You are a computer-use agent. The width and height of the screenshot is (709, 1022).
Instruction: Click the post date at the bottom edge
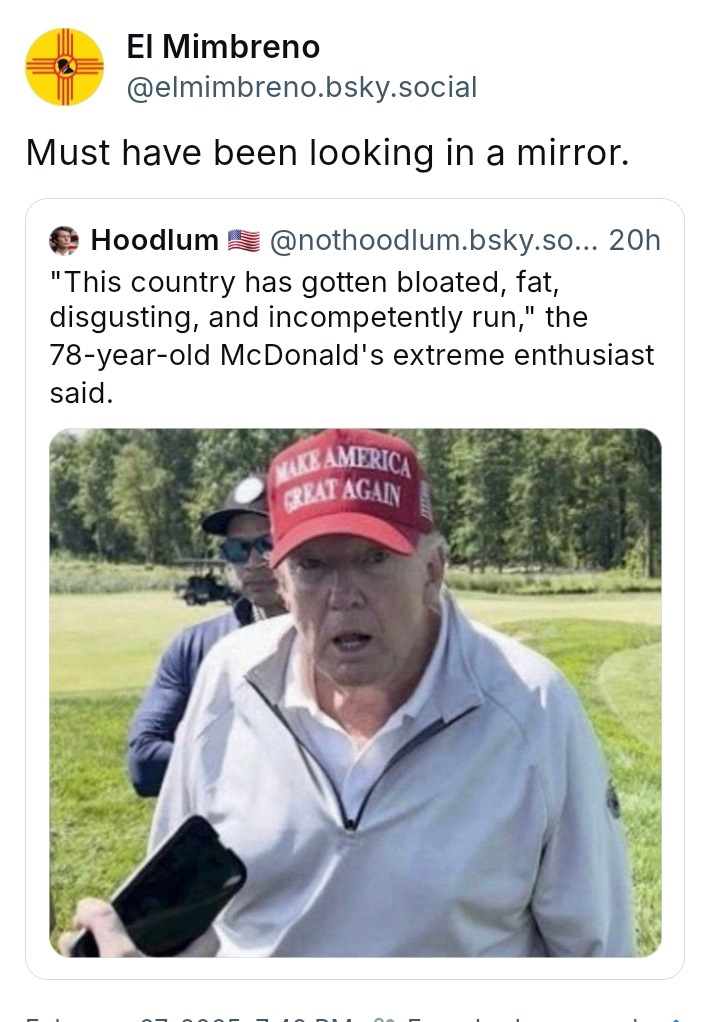pos(190,1018)
